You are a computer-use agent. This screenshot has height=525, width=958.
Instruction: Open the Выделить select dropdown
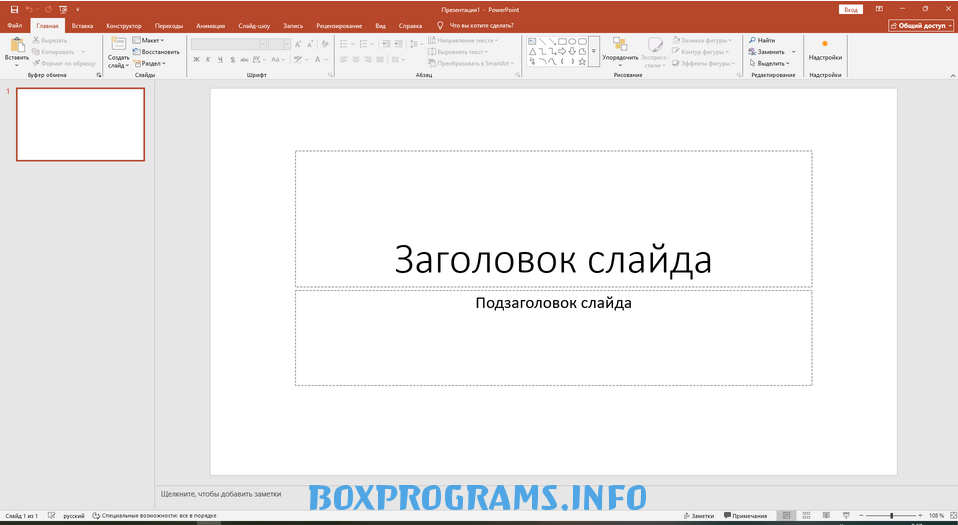tap(772, 63)
